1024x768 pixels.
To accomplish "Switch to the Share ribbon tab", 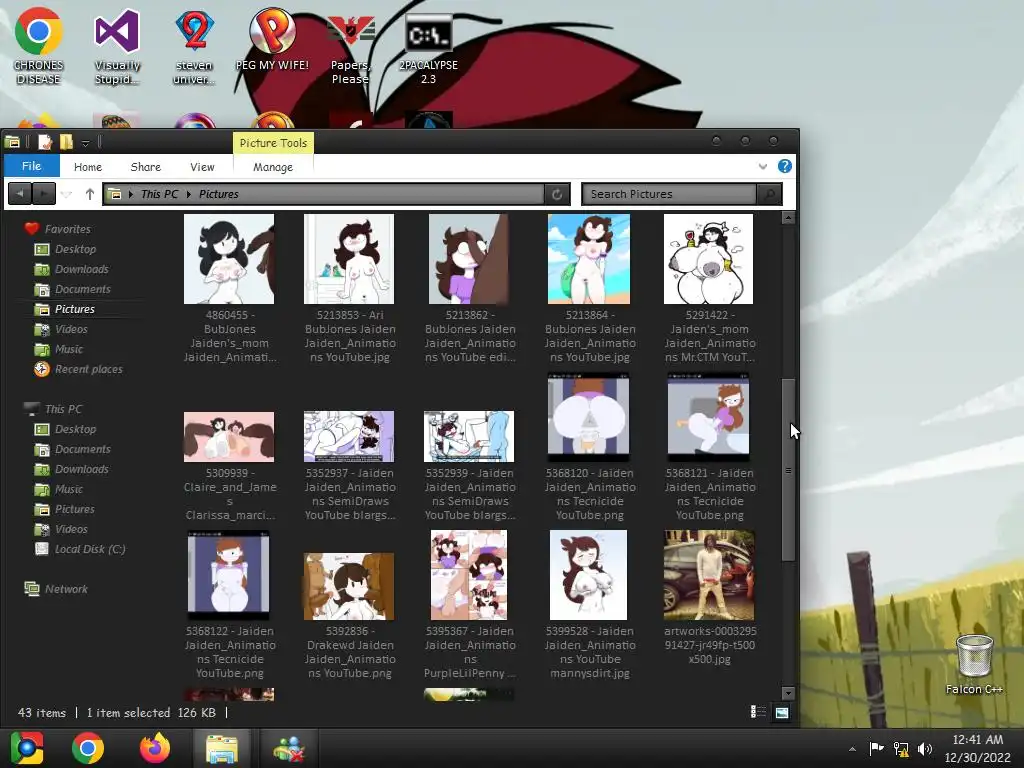I will click(x=146, y=167).
